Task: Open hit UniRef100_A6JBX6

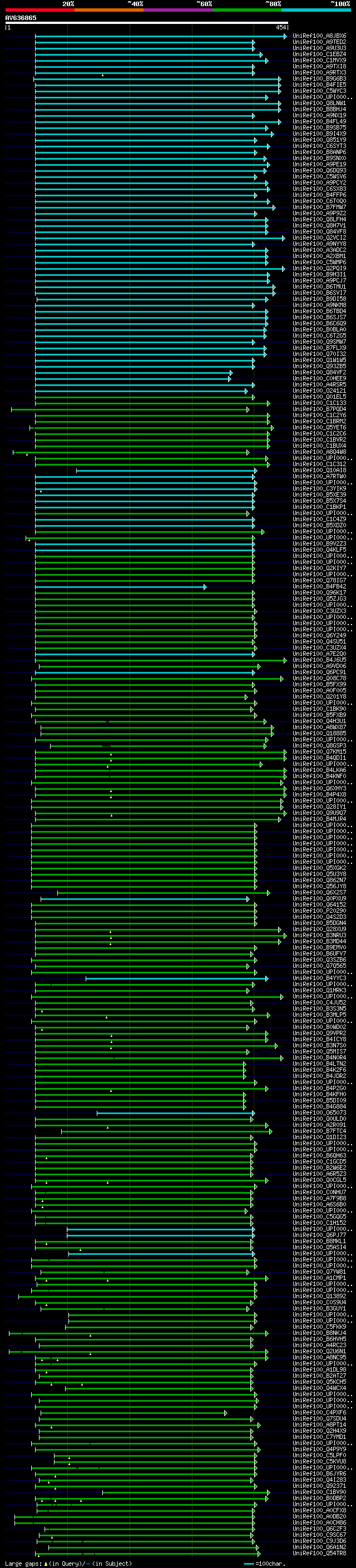Action: click(319, 37)
